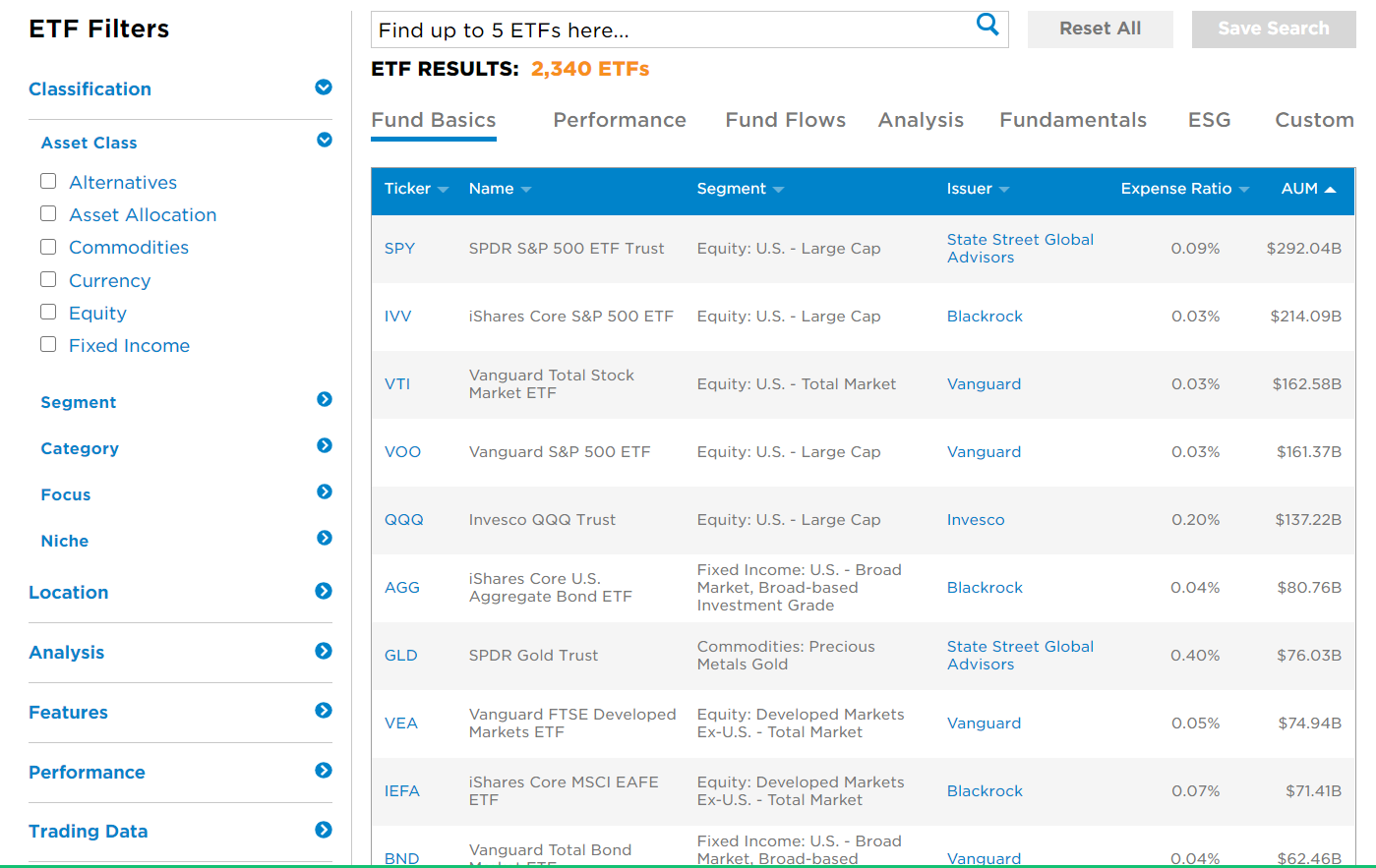1376x868 pixels.
Task: Open the Vanguard issuer link for VTI
Action: coord(984,383)
